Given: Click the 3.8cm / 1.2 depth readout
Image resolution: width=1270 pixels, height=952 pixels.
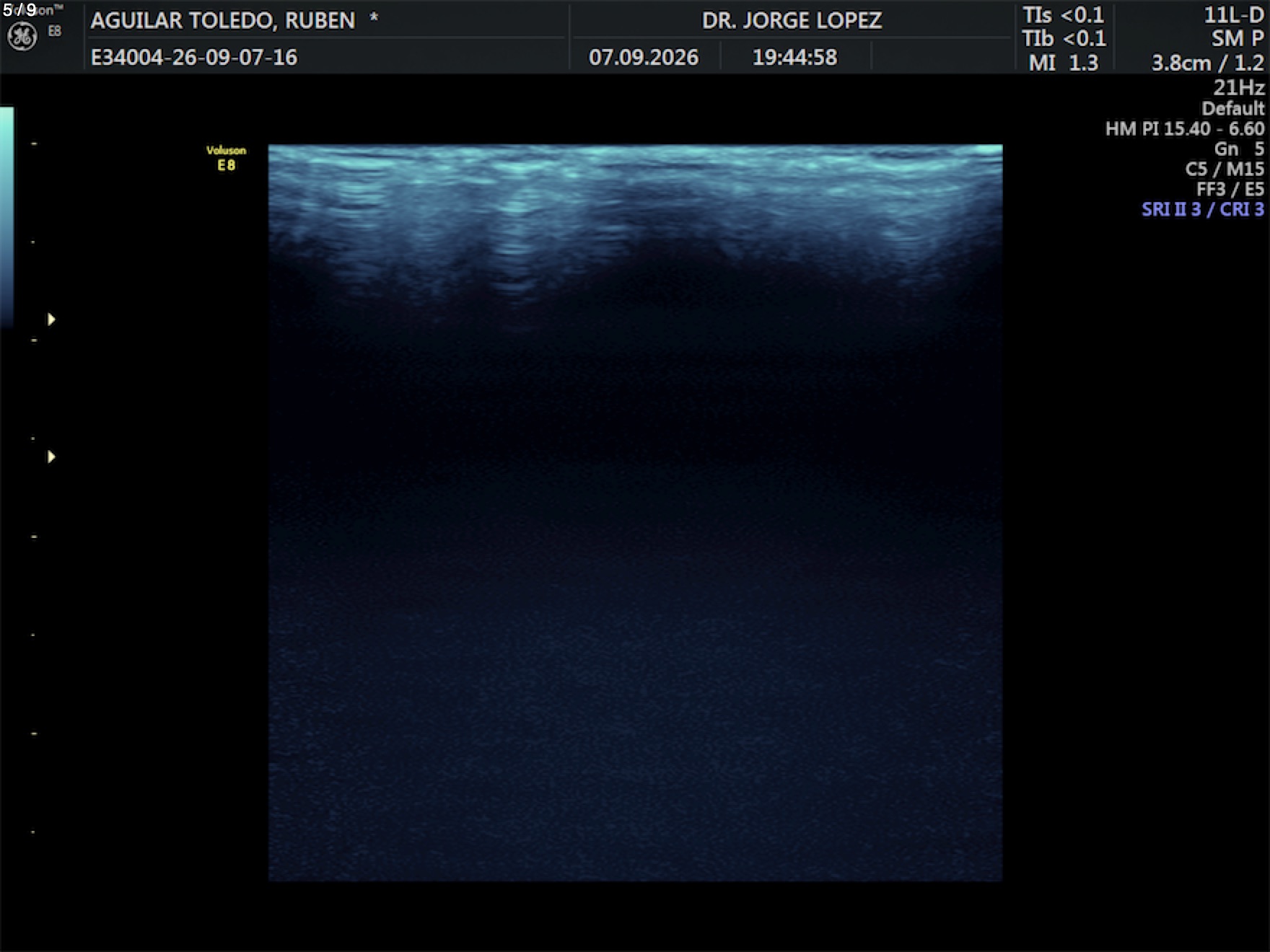Looking at the screenshot, I should (1207, 63).
